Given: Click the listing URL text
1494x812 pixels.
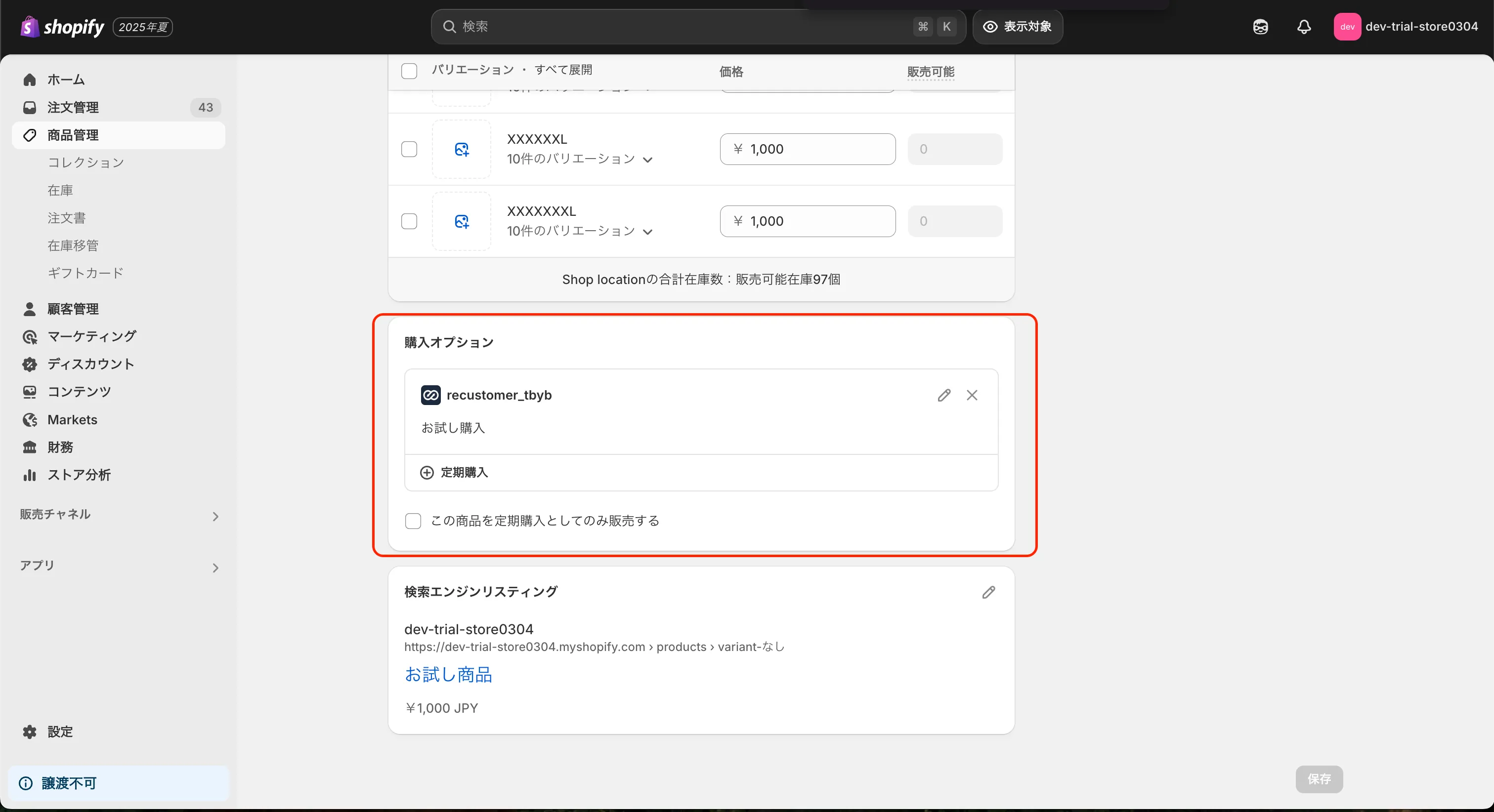Looking at the screenshot, I should [594, 647].
